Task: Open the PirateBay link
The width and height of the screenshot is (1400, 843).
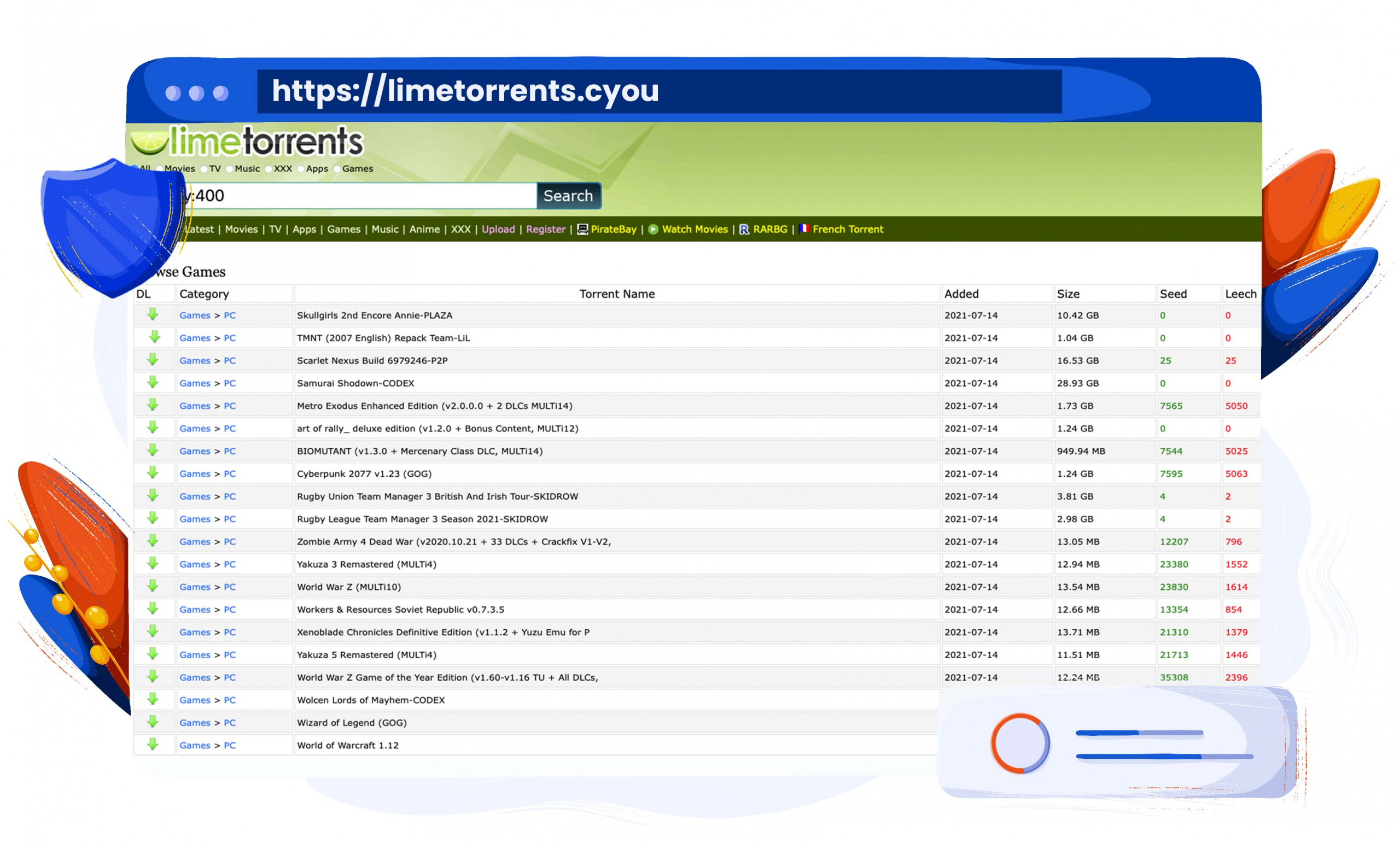Action: pos(614,230)
